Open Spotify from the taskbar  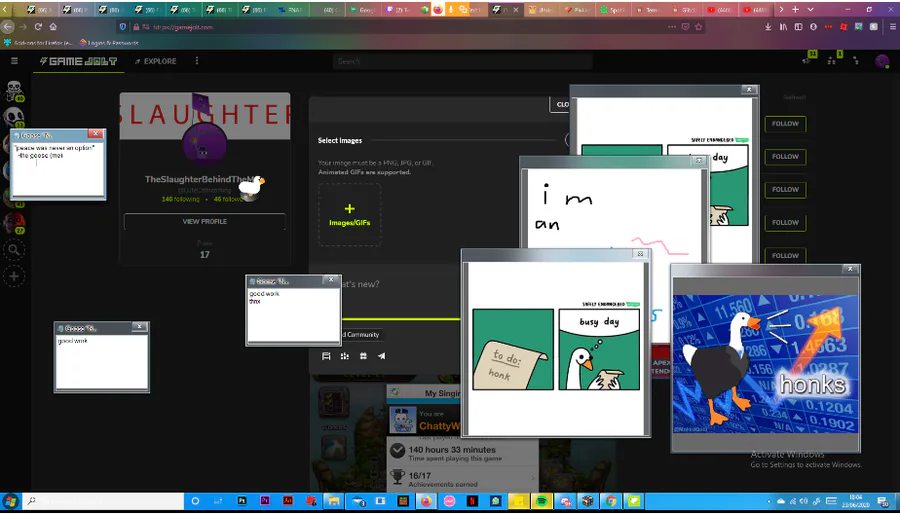[542, 501]
